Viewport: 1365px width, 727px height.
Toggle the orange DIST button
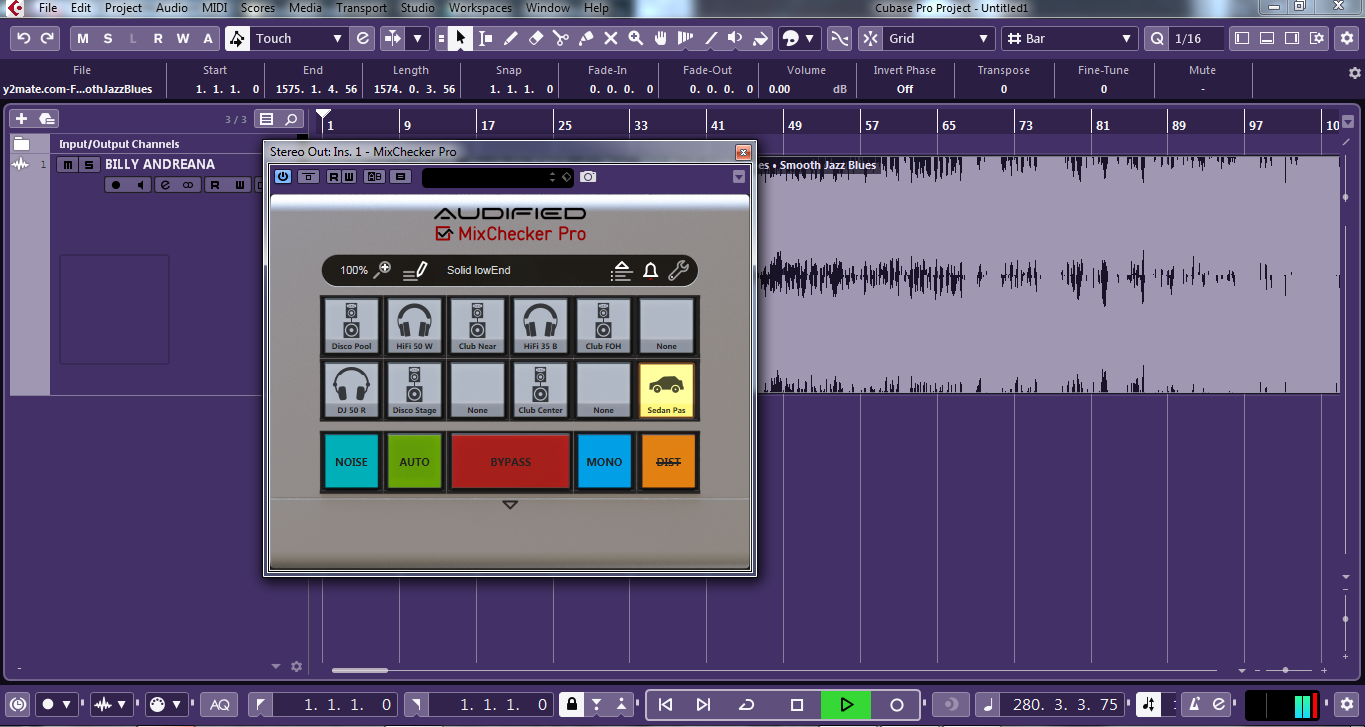tap(667, 462)
